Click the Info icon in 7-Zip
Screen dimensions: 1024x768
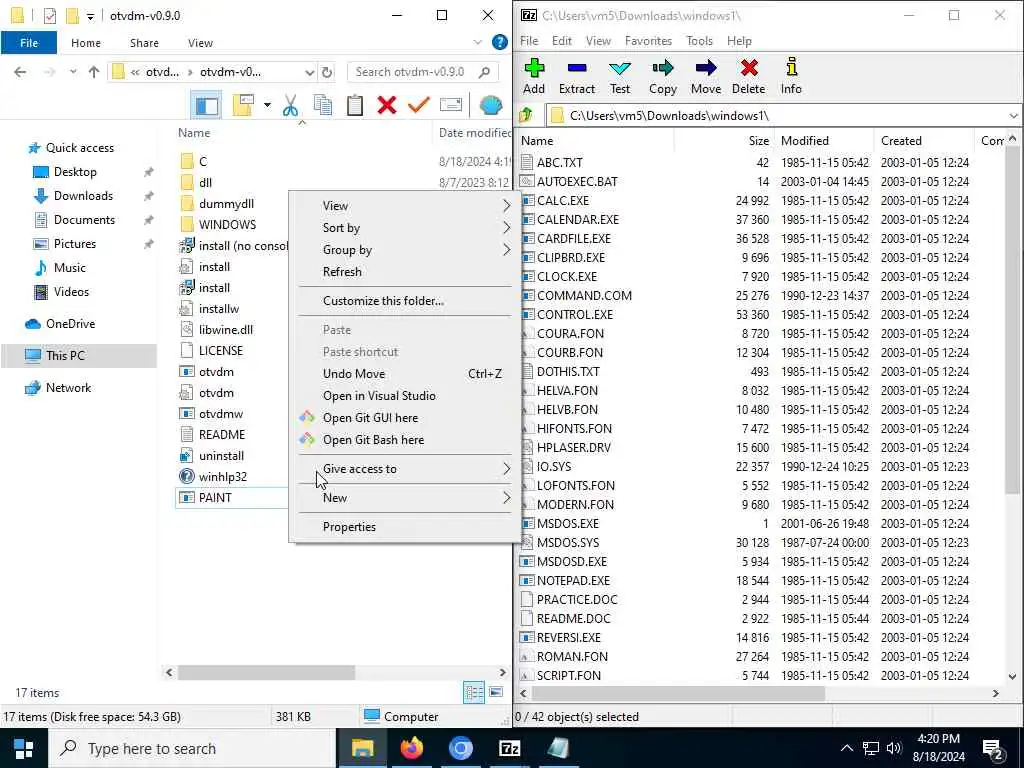(x=791, y=76)
